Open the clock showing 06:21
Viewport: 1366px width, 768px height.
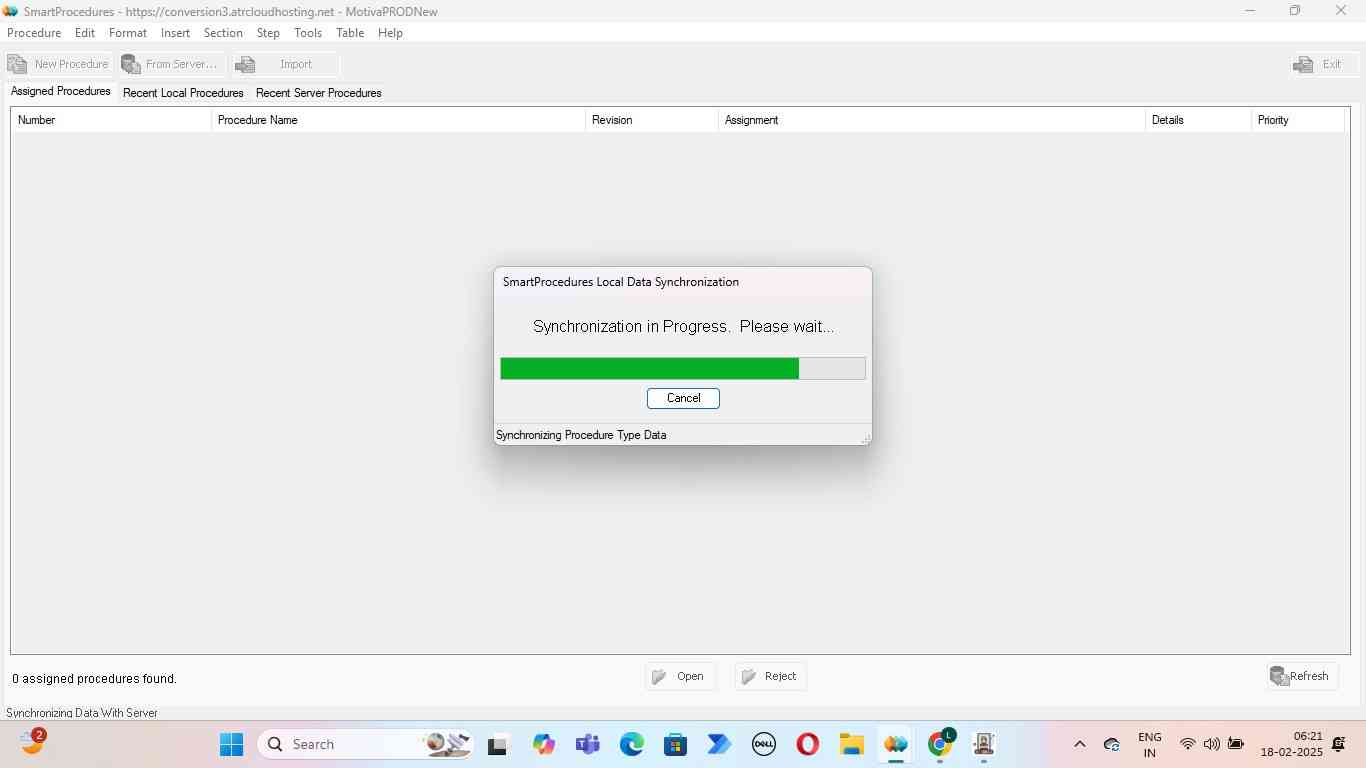point(1291,744)
